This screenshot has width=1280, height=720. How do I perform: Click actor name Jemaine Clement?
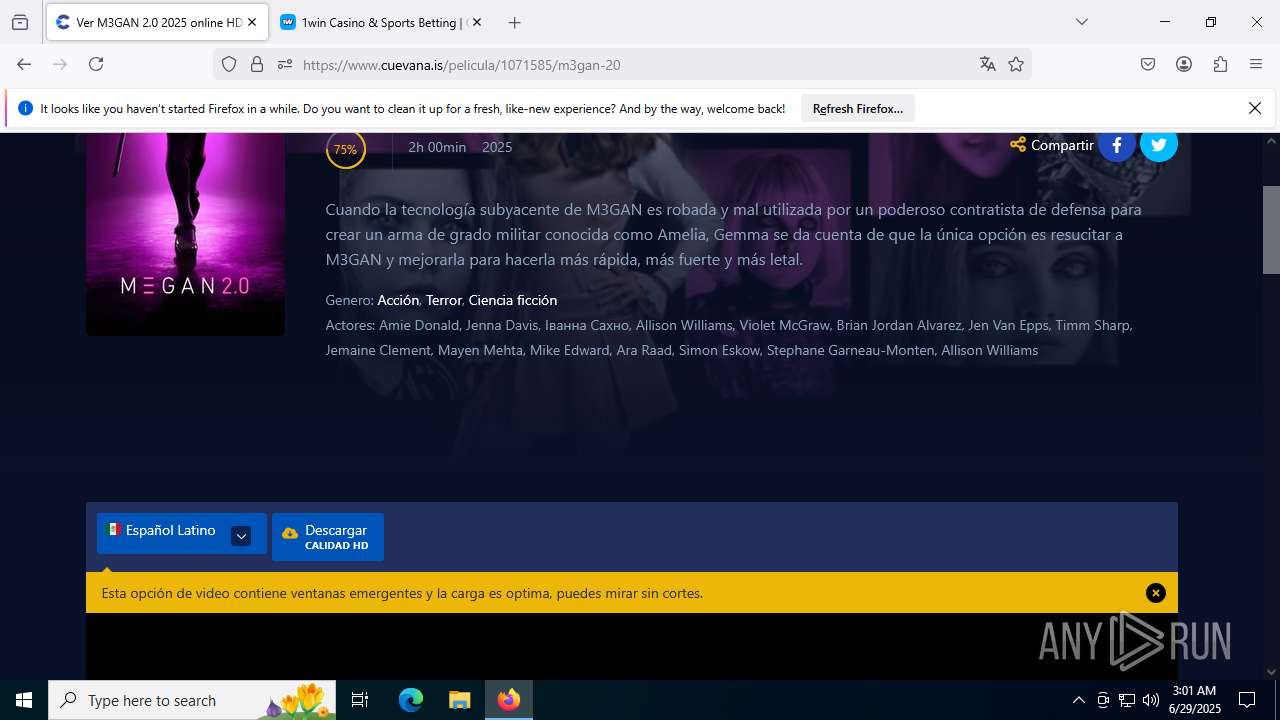point(379,350)
